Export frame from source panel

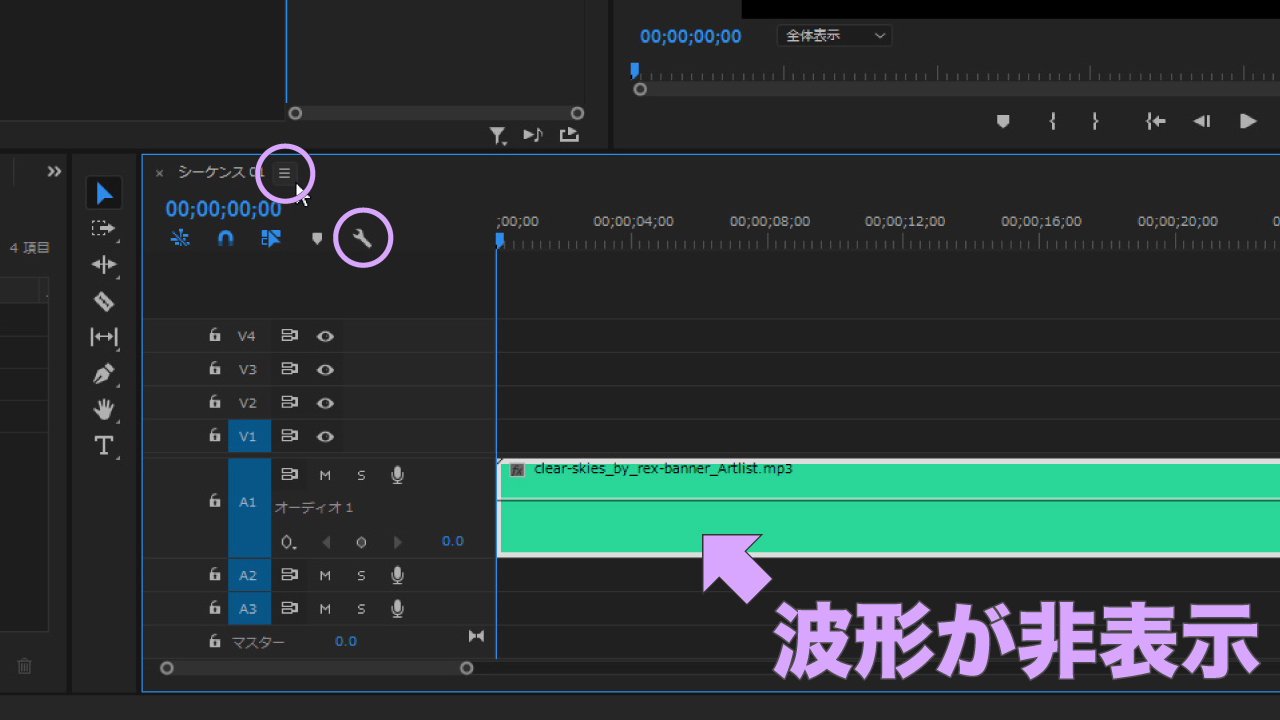pyautogui.click(x=569, y=135)
